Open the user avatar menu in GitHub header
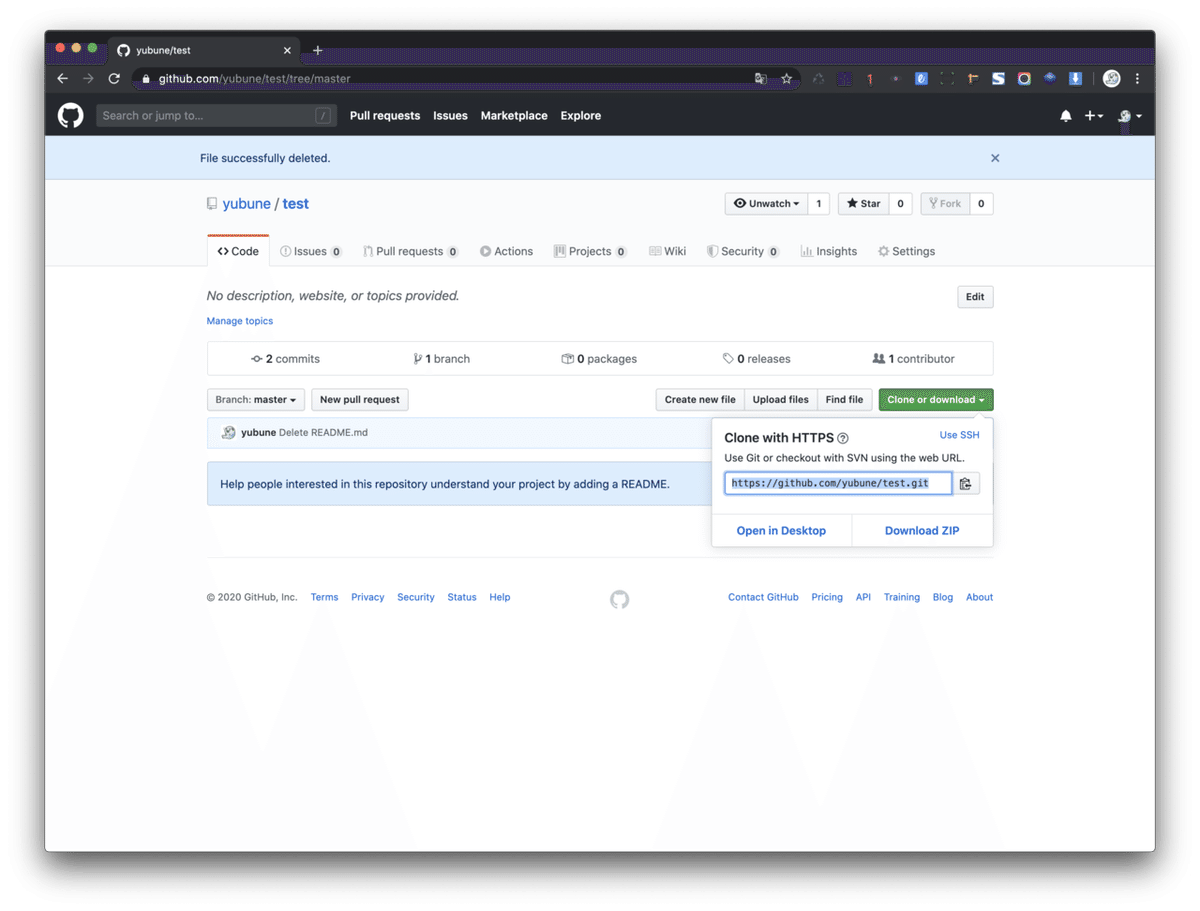Viewport: 1200px width, 911px height. pyautogui.click(x=1130, y=116)
